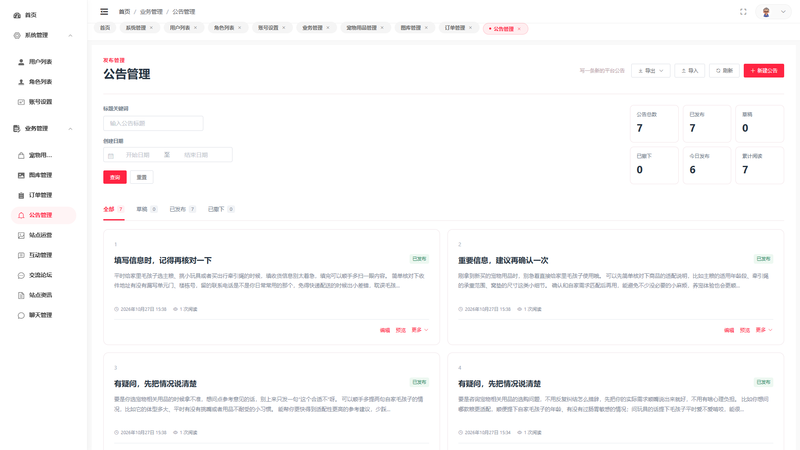Open 更多 menu on 重要信息 card

764,330
